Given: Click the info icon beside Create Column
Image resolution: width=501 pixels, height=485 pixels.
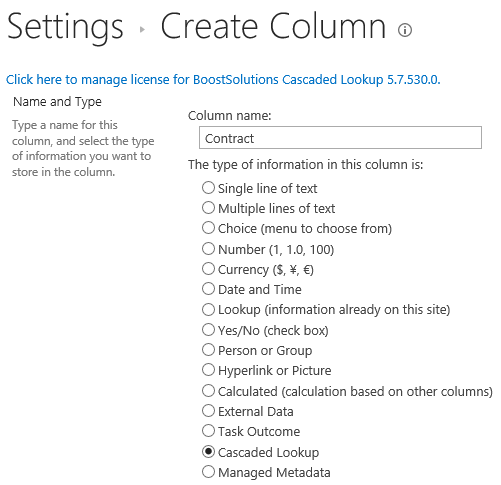Looking at the screenshot, I should pos(405,30).
